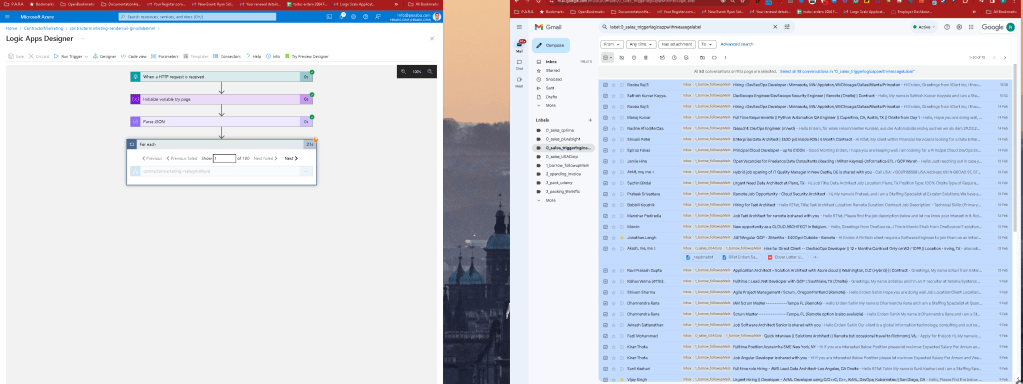Clear the Gmail search box
The width and height of the screenshot is (1023, 384).
775,27
